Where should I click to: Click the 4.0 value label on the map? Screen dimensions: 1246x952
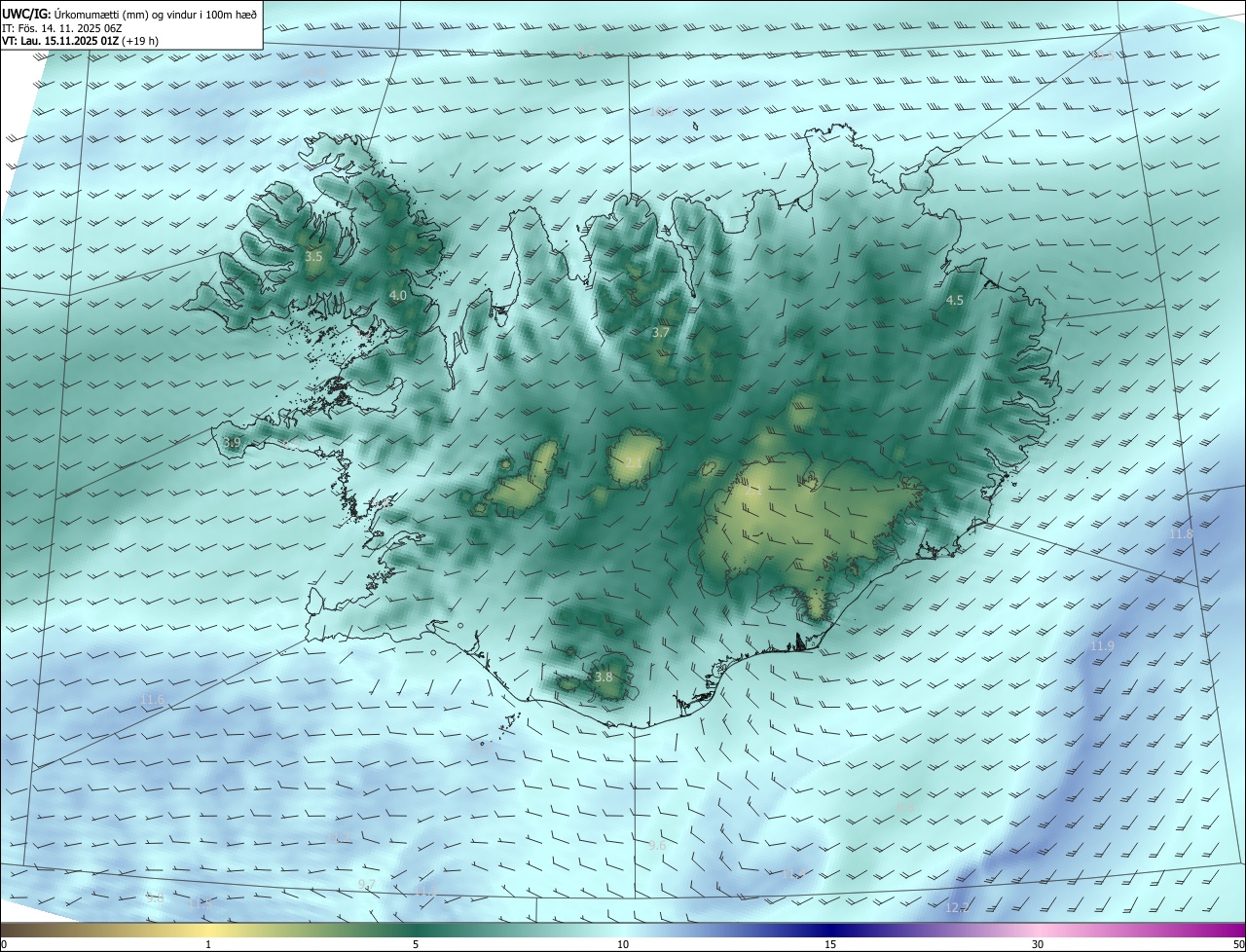[x=398, y=295]
